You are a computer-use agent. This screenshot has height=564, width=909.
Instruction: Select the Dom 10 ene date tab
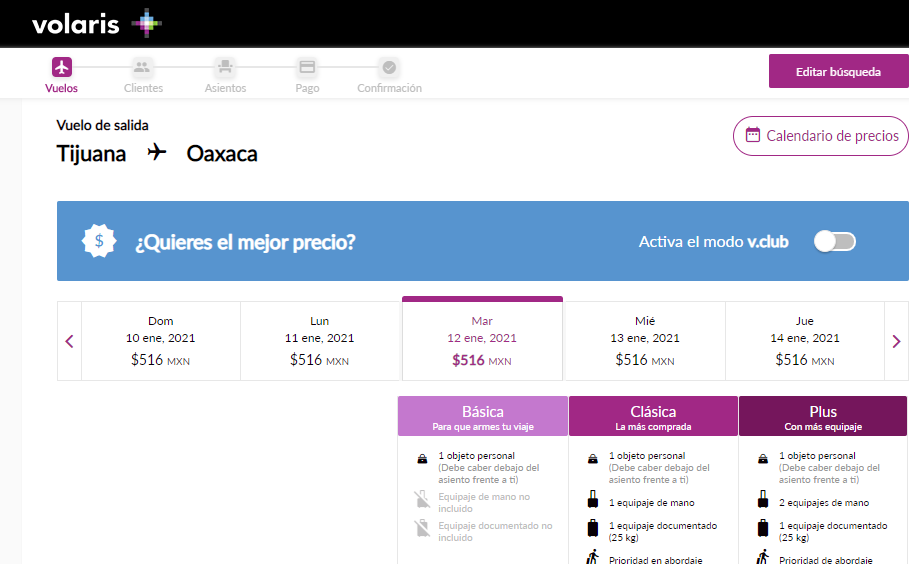(x=161, y=341)
